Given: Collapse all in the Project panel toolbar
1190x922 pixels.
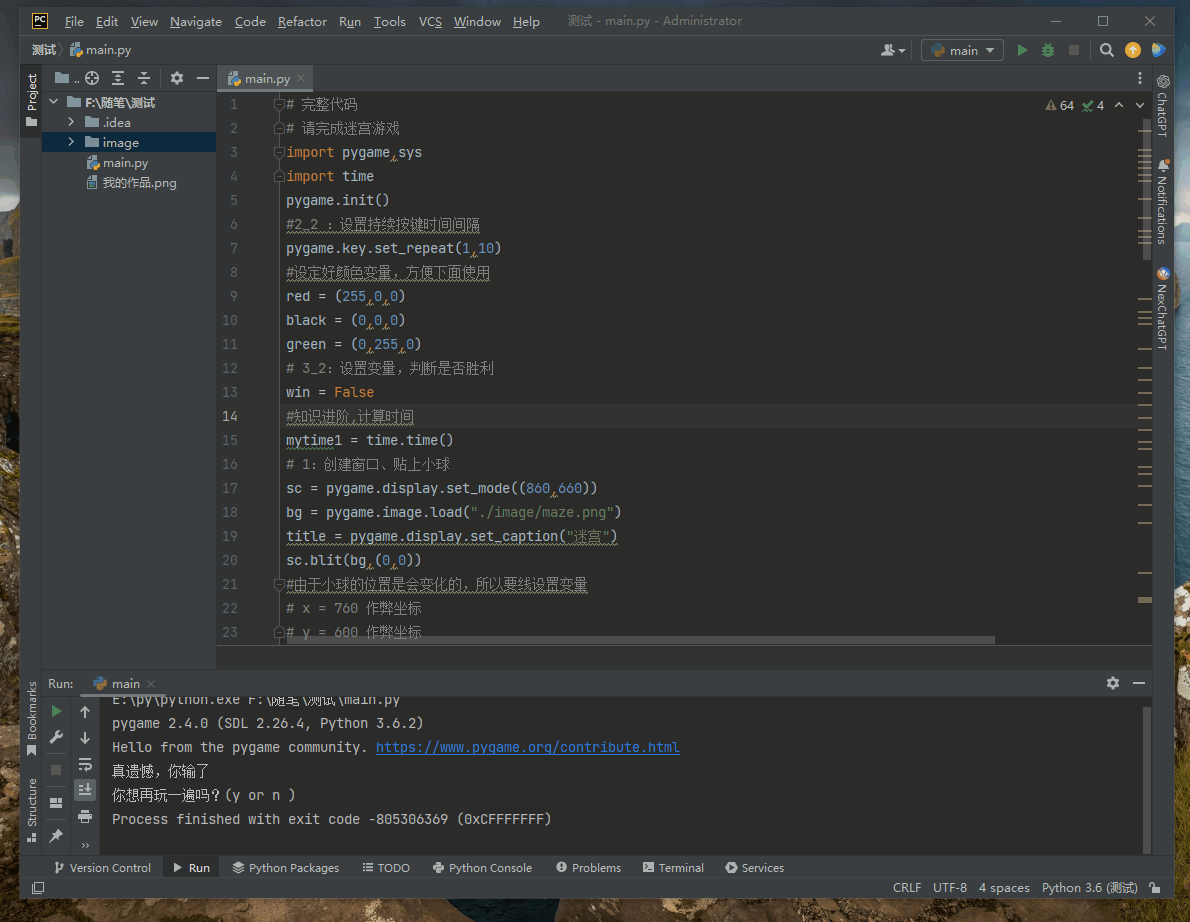Looking at the screenshot, I should click(x=144, y=78).
